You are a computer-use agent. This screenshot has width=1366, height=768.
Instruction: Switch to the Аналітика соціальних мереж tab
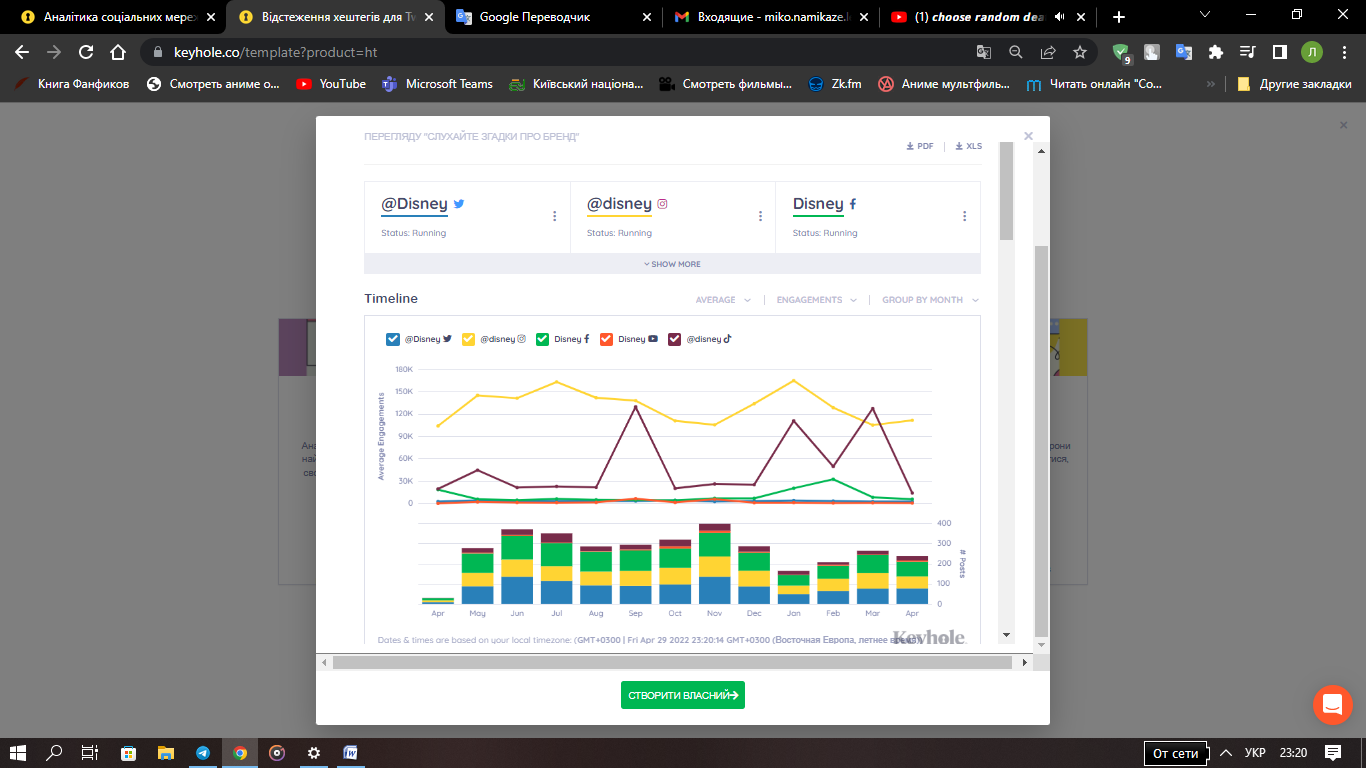[118, 17]
